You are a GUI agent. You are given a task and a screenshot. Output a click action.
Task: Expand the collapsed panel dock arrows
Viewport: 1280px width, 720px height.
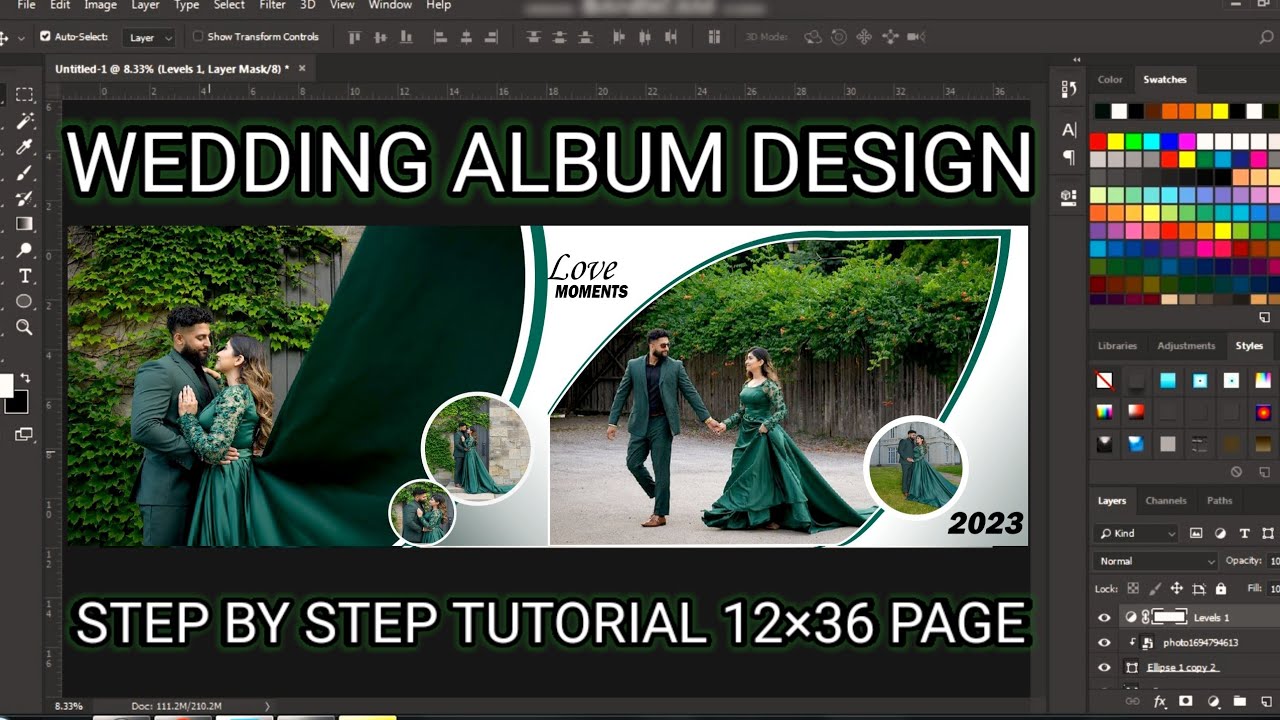pyautogui.click(x=1076, y=60)
